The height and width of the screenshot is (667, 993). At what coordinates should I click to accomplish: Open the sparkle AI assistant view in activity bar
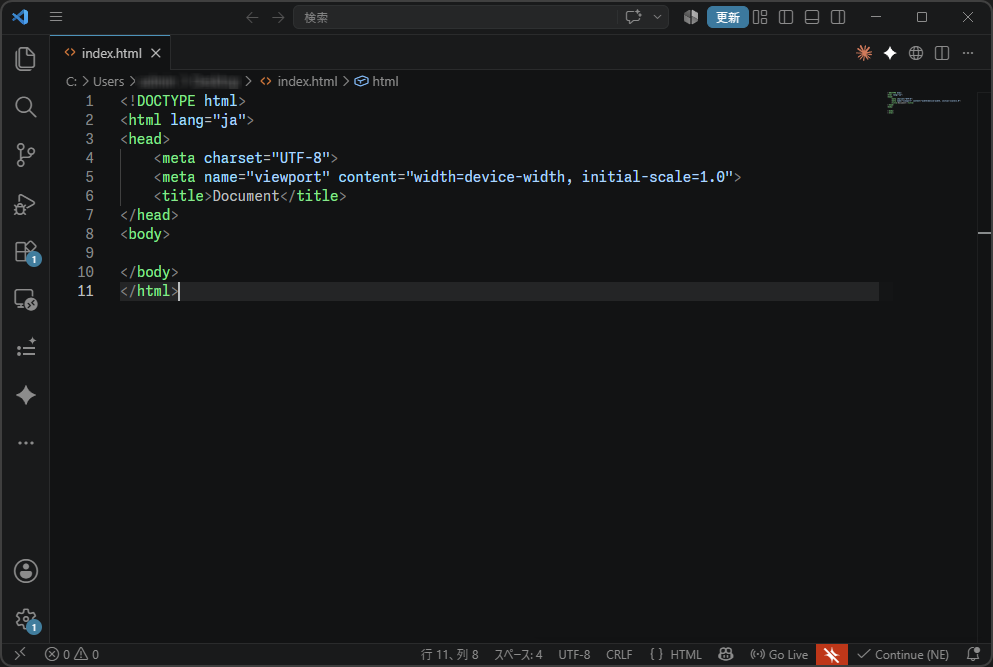[x=25, y=395]
